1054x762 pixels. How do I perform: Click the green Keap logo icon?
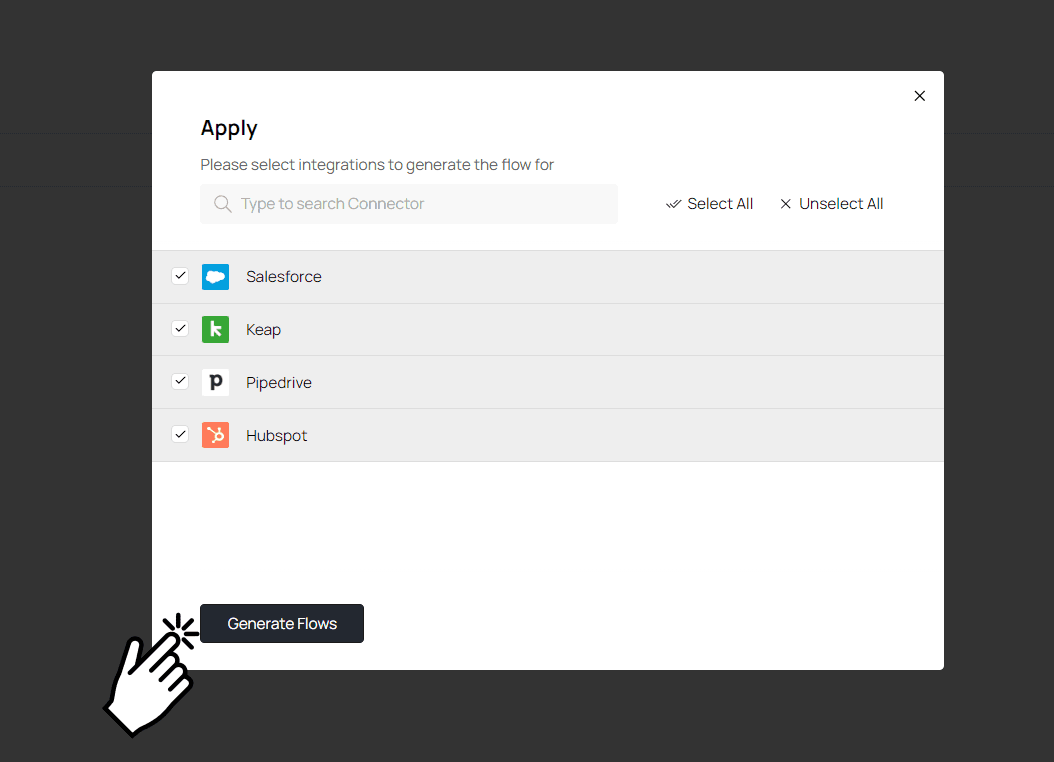click(x=215, y=329)
